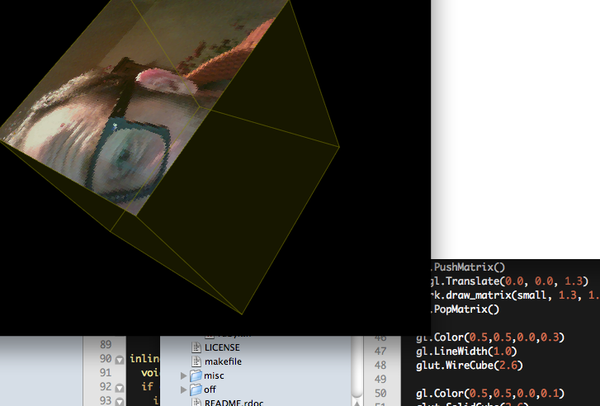Screen dimensions: 600x406
Task: Click the gl.Translate(0.0, 0.0, 1.3) line
Action: tap(509, 281)
